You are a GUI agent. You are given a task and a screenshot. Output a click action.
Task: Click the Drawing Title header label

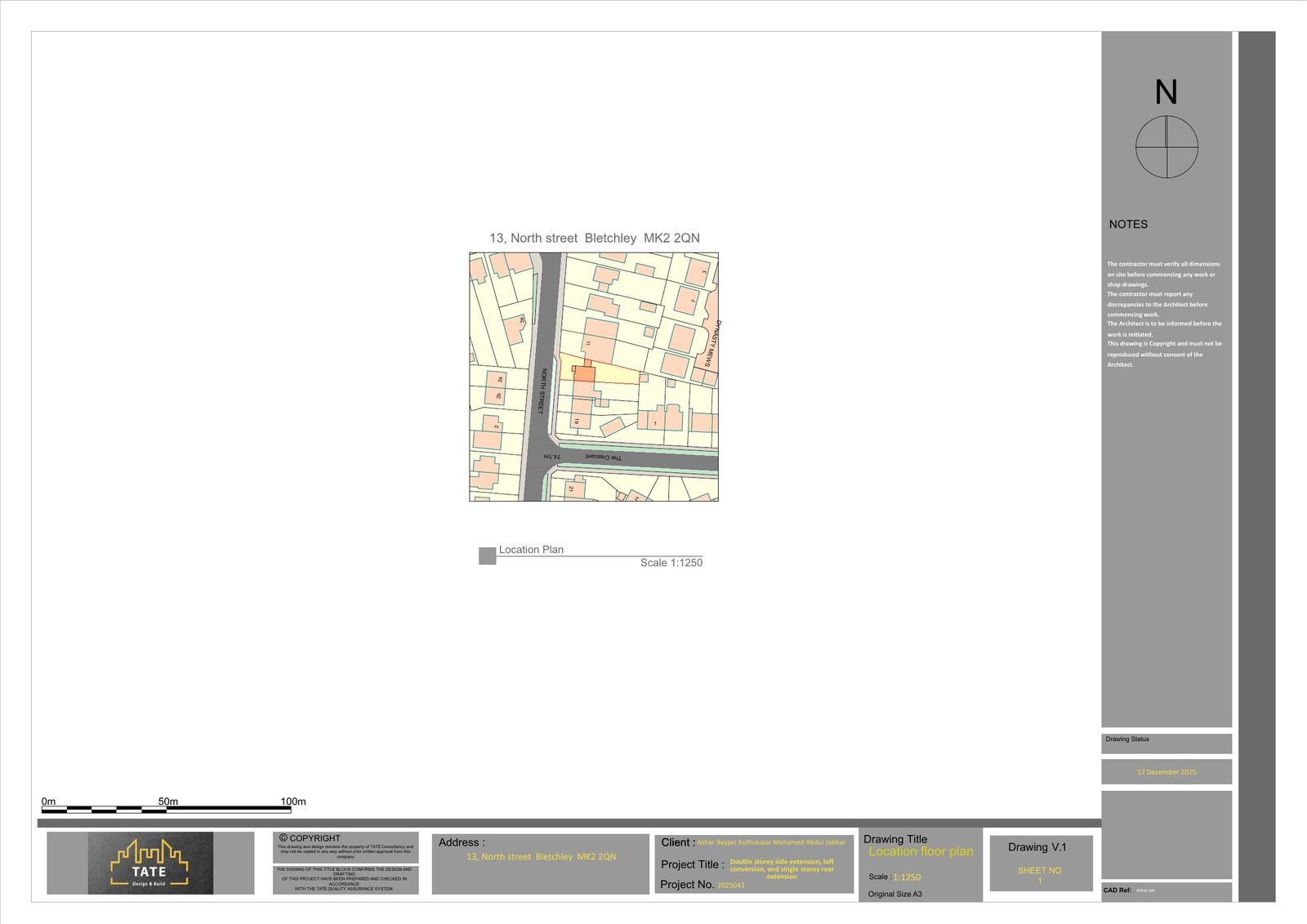click(x=896, y=839)
